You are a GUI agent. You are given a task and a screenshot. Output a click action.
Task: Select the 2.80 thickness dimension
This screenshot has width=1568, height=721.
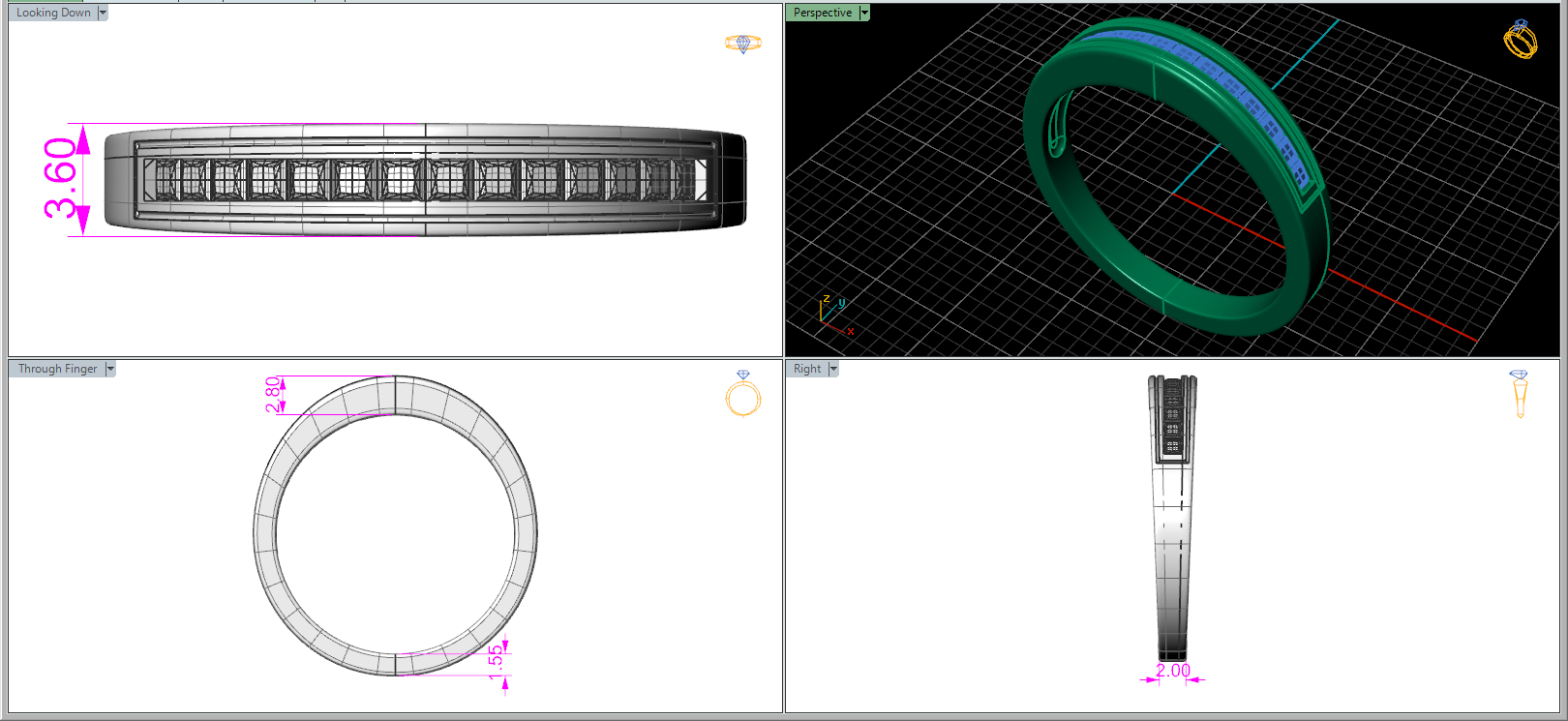(274, 395)
